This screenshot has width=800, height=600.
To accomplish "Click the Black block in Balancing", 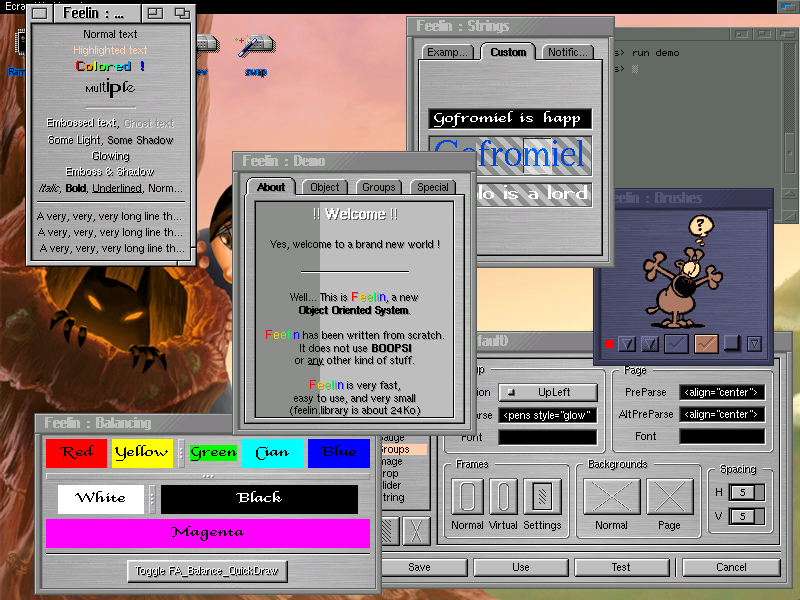I will click(x=259, y=499).
